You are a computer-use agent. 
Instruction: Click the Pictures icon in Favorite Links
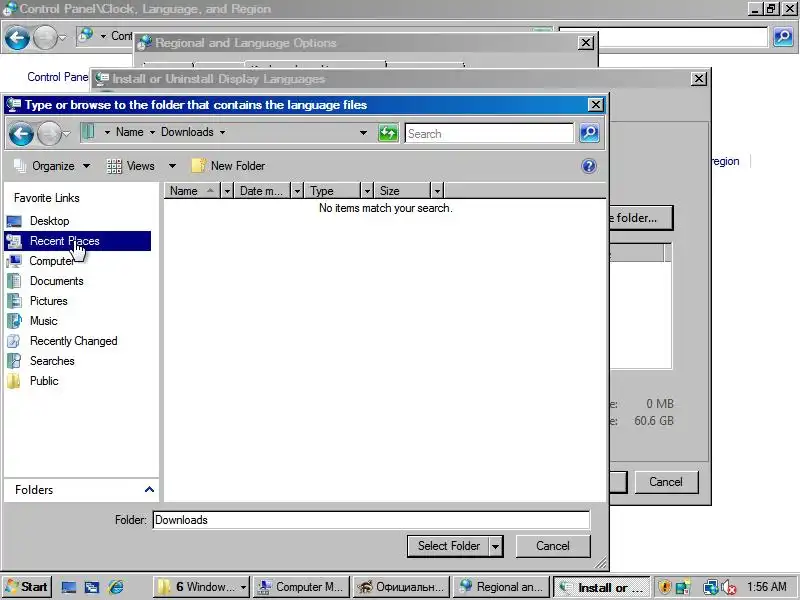14,301
